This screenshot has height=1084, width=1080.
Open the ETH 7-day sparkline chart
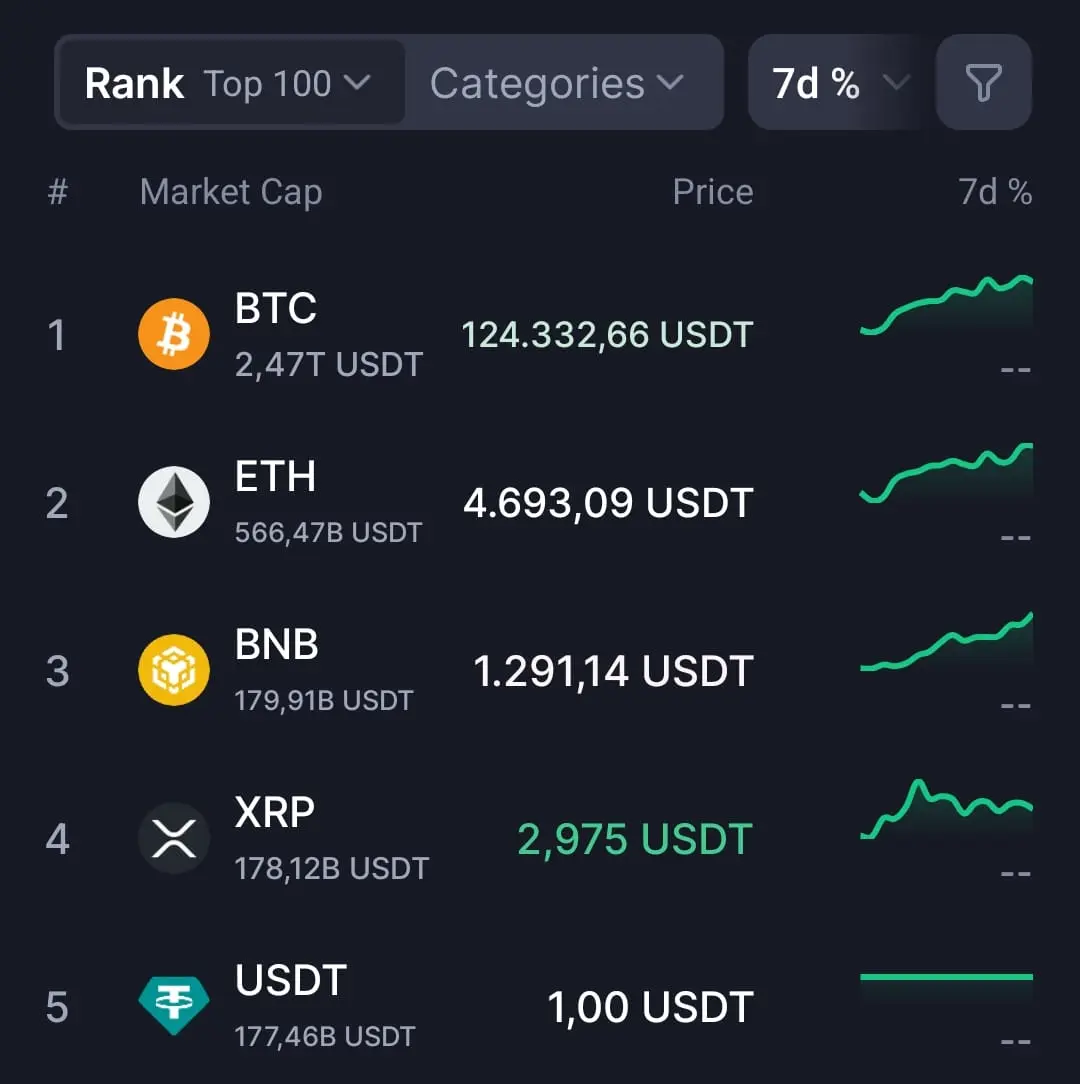point(946,472)
